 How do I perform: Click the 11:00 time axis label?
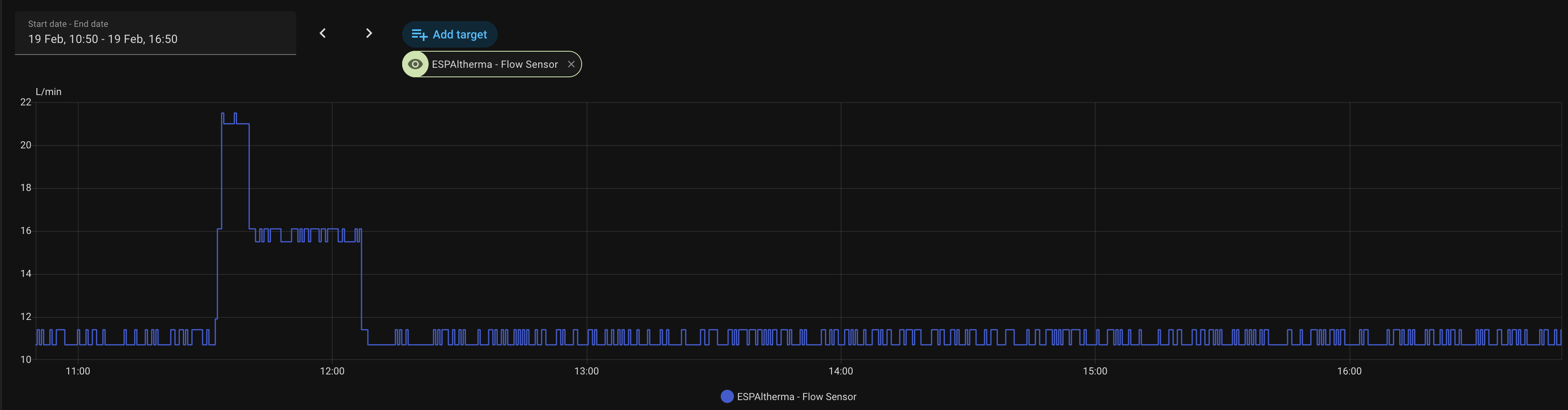(x=78, y=371)
